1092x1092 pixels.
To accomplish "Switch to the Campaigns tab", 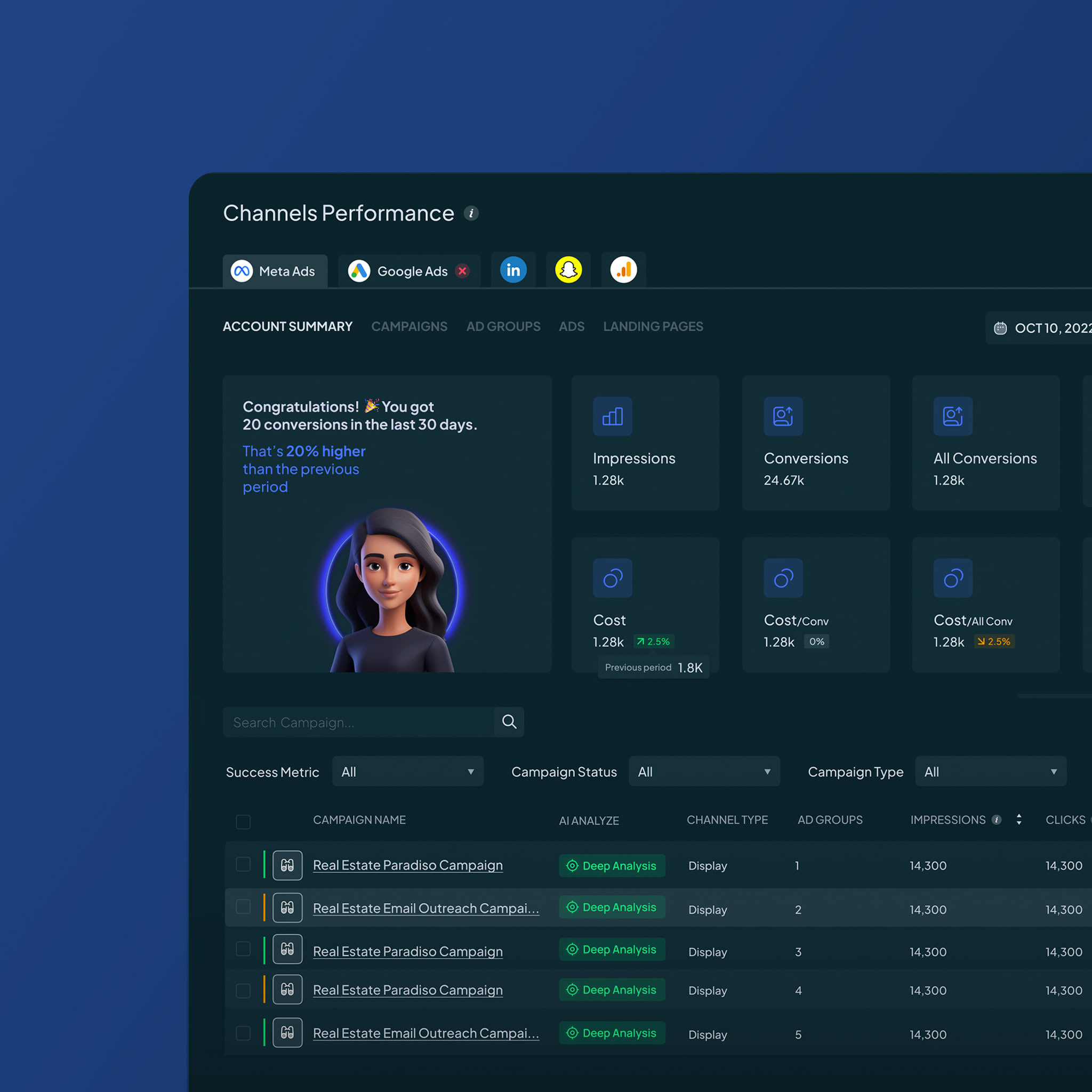I will (x=408, y=326).
